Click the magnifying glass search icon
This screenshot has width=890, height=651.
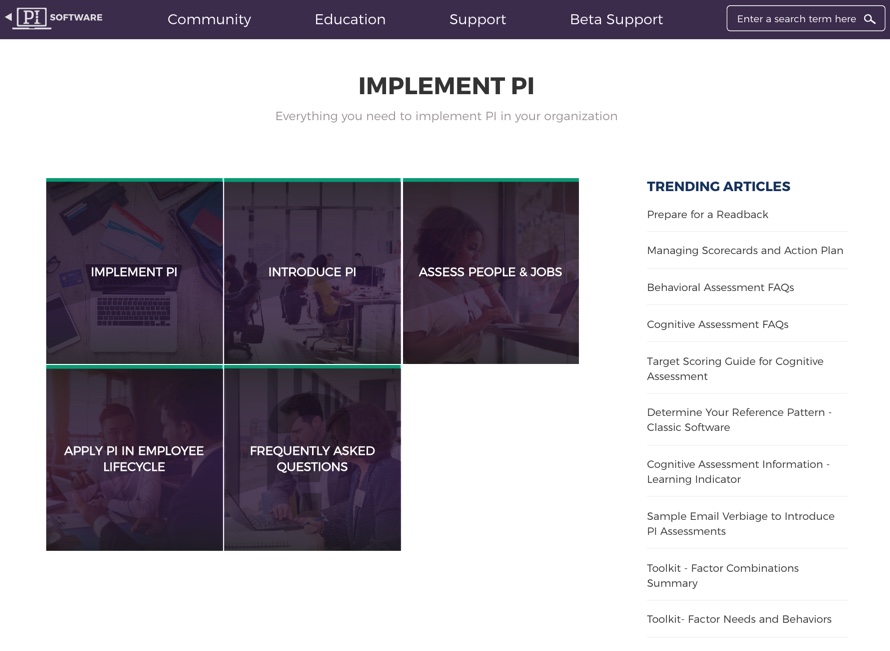[869, 19]
